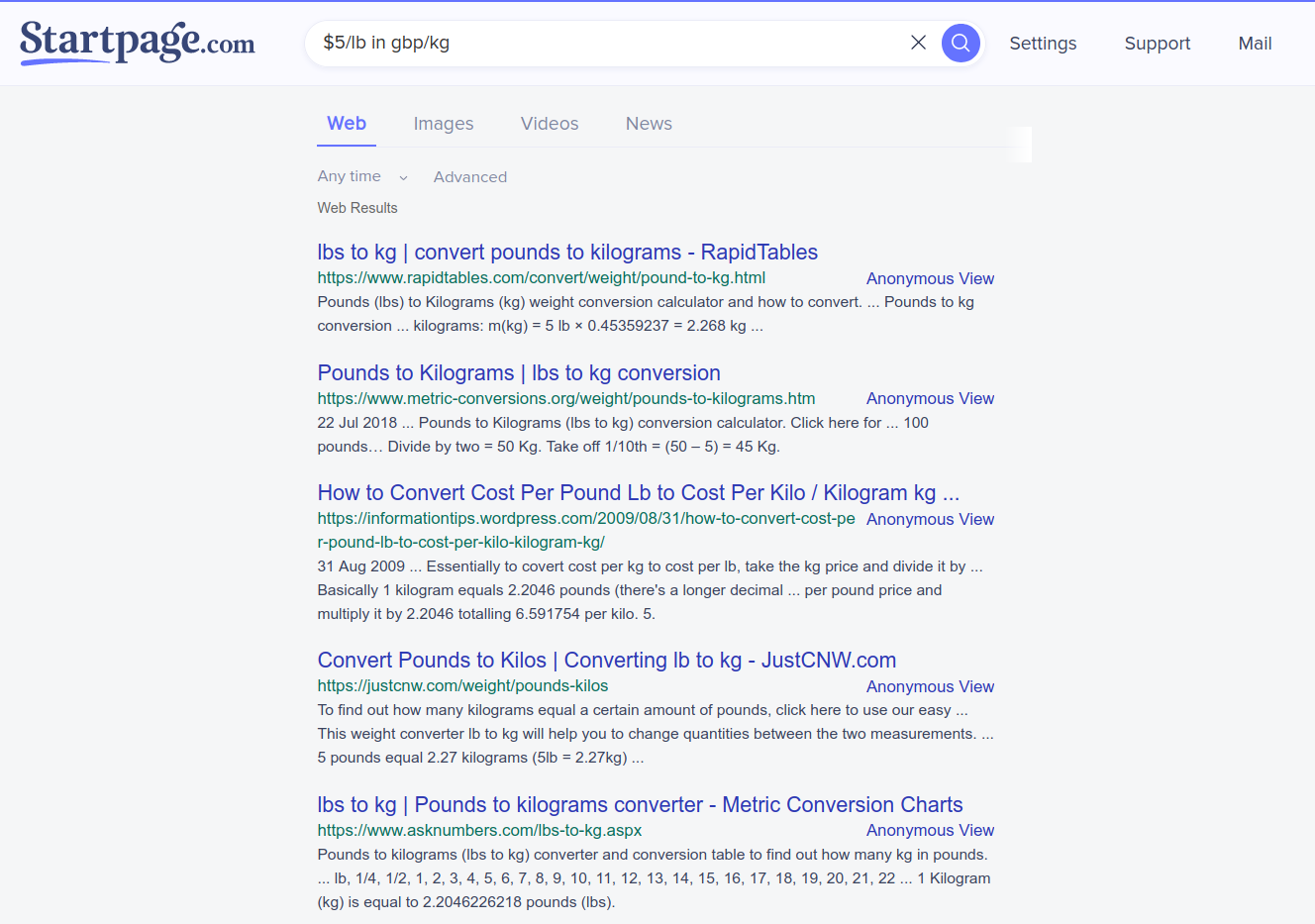Image resolution: width=1315 pixels, height=924 pixels.
Task: Switch to the Videos tab
Action: 550,124
